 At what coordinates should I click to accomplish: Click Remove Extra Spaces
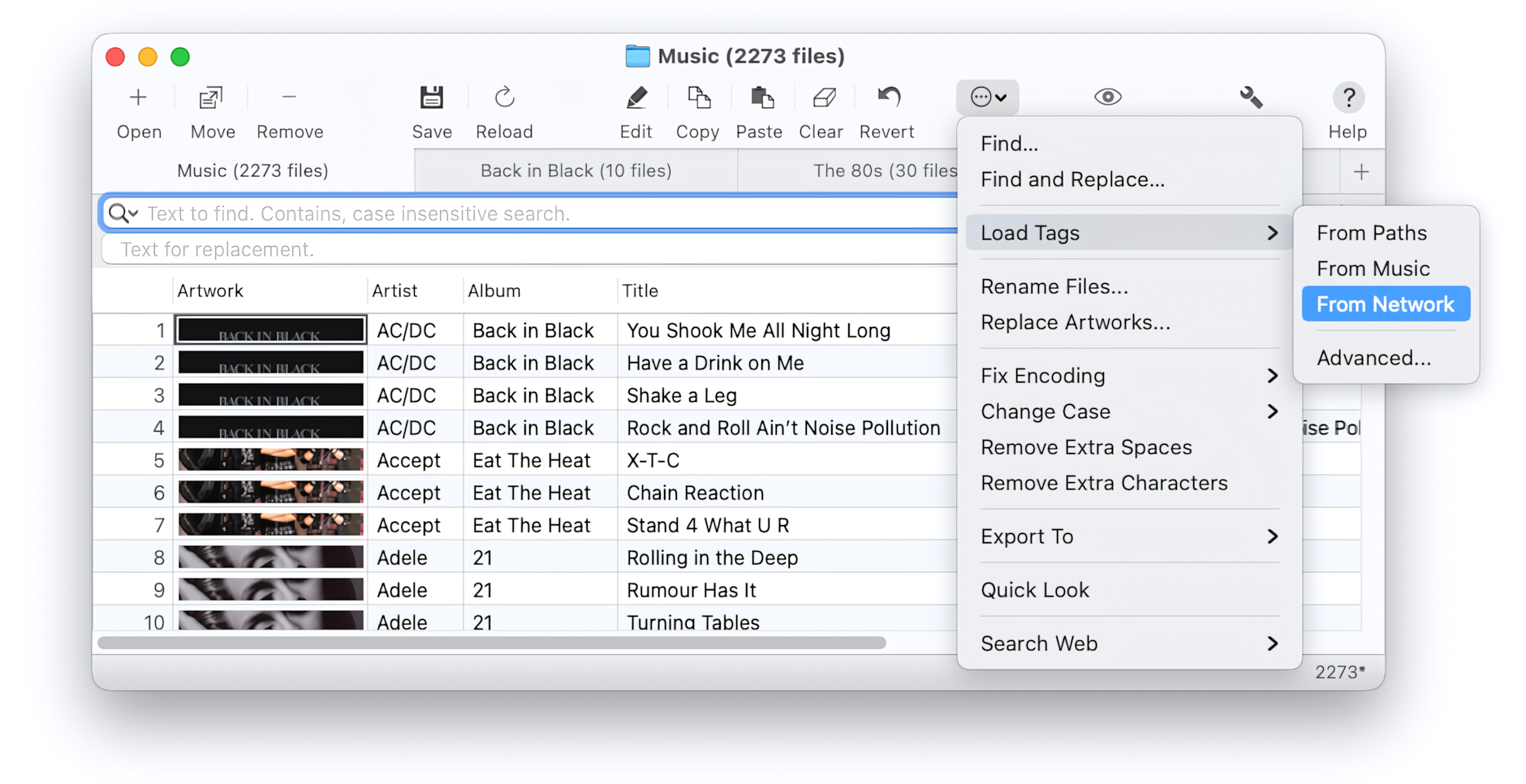point(1087,447)
